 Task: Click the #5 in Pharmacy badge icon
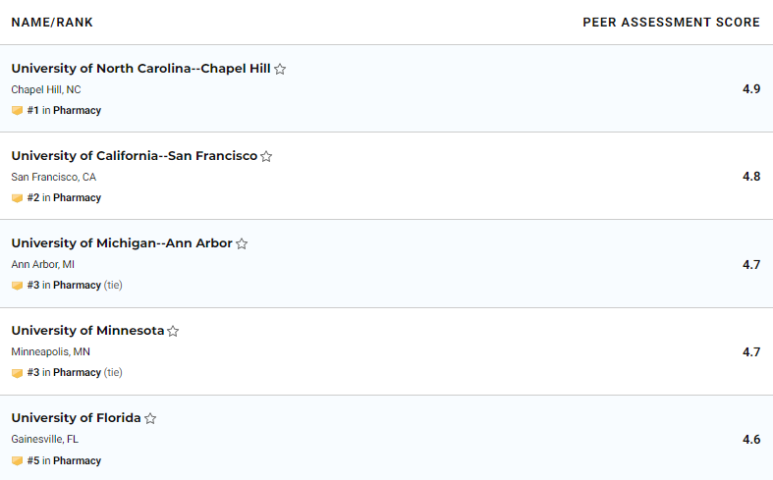pyautogui.click(x=17, y=461)
